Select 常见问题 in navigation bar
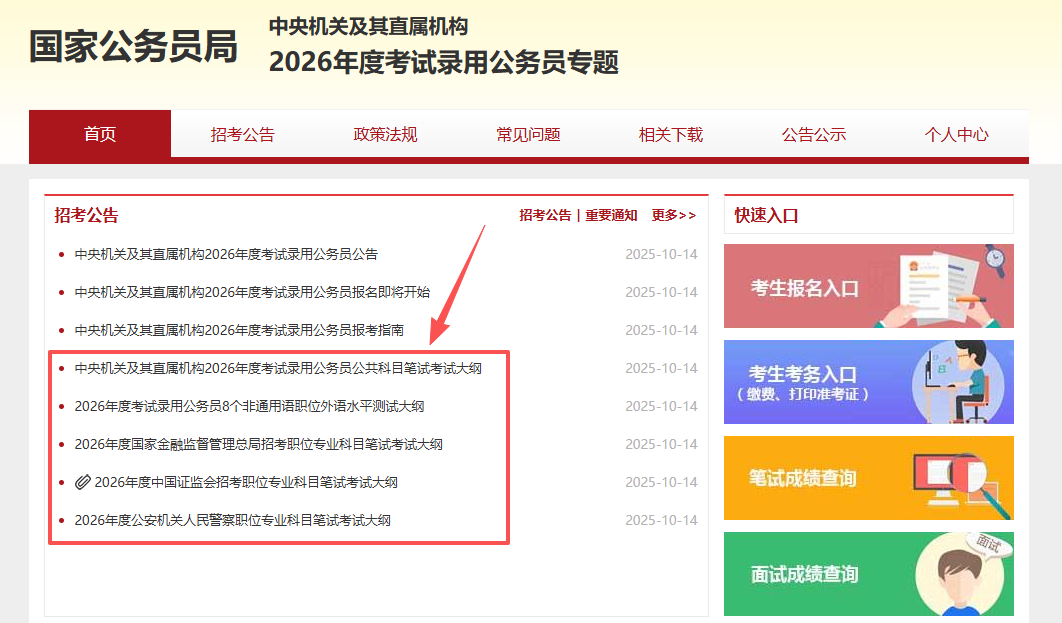The width and height of the screenshot is (1062, 623). click(528, 134)
